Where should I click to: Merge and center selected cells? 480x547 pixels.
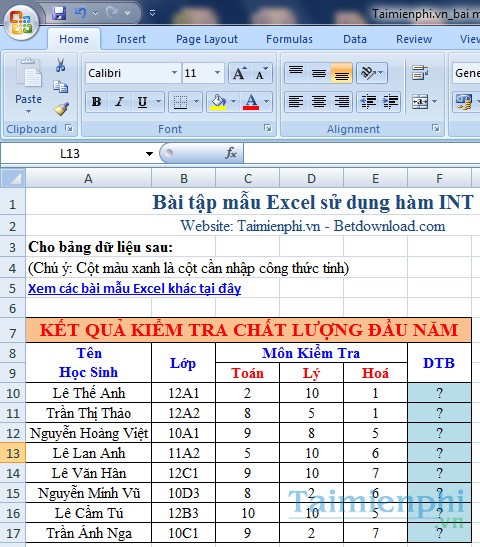[x=420, y=102]
